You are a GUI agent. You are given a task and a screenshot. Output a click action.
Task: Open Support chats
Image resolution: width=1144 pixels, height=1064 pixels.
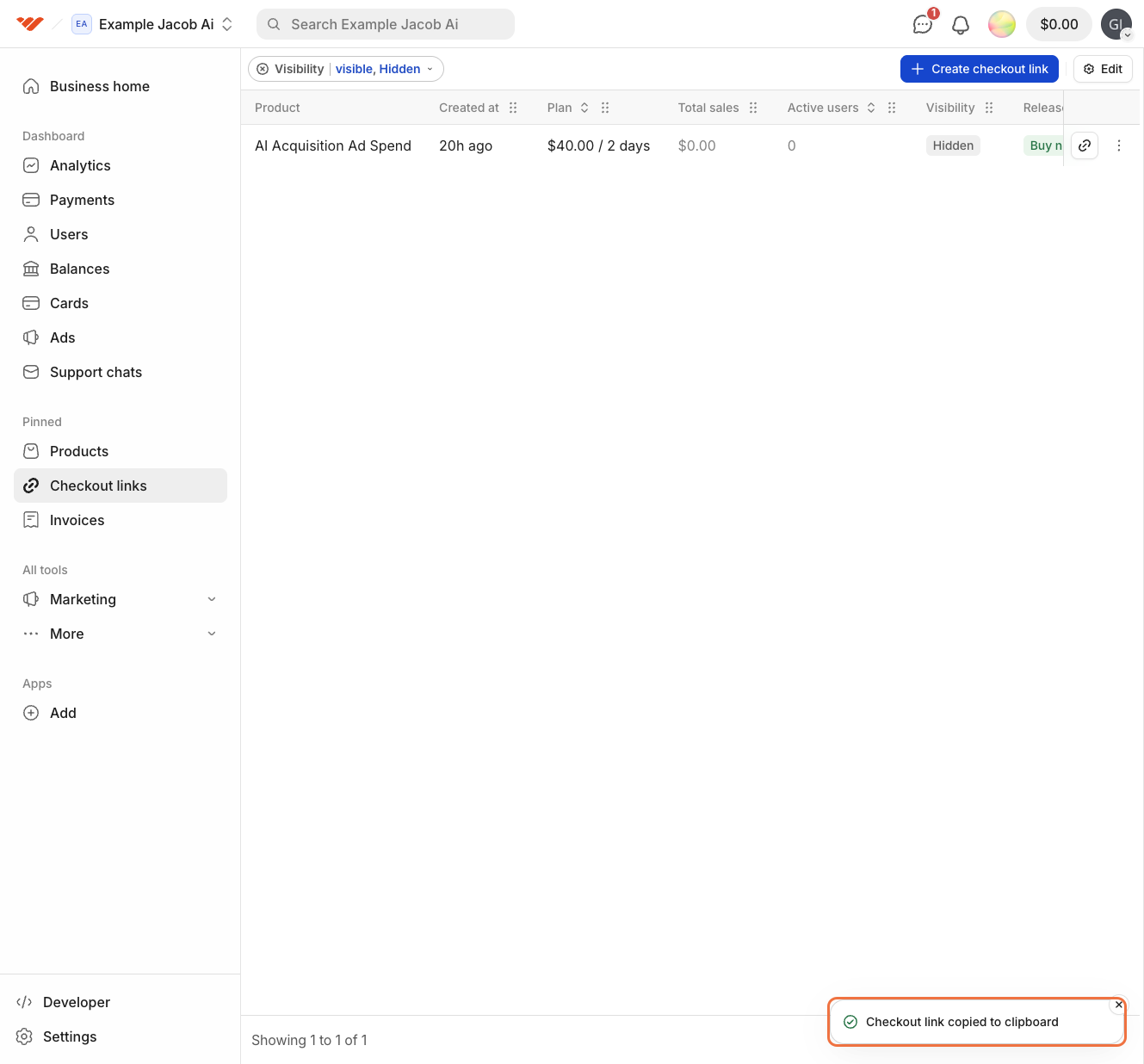click(x=121, y=372)
